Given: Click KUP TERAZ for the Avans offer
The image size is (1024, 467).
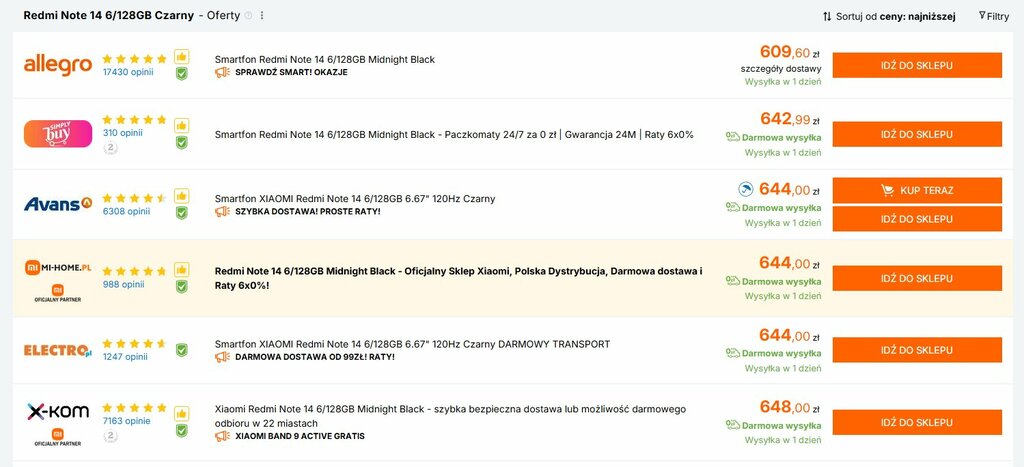Looking at the screenshot, I should pos(917,190).
